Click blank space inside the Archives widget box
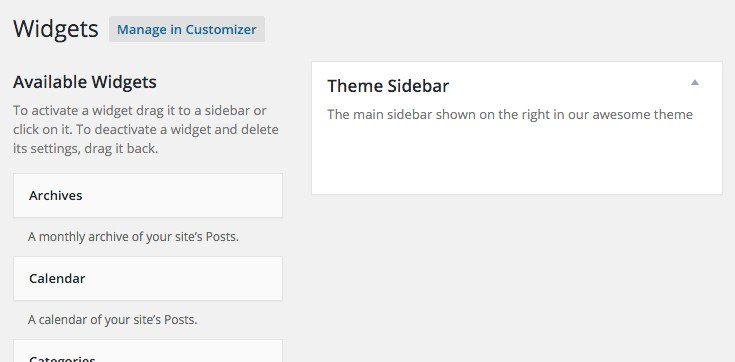This screenshot has width=735, height=362. (x=188, y=196)
